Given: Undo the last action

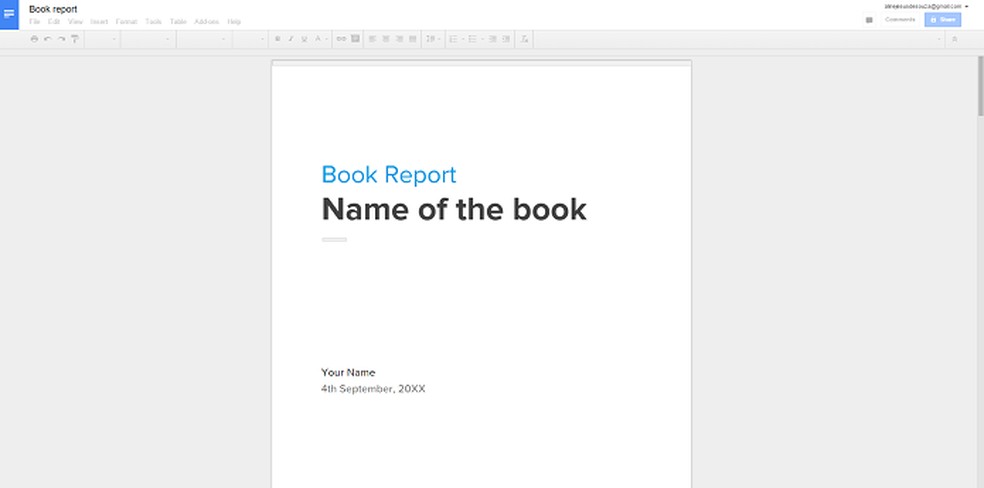Looking at the screenshot, I should [47, 39].
